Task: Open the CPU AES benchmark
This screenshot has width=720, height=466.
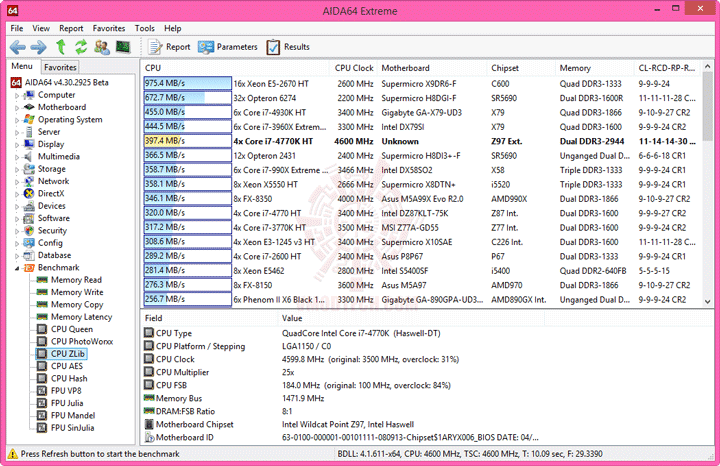Action: click(67, 366)
